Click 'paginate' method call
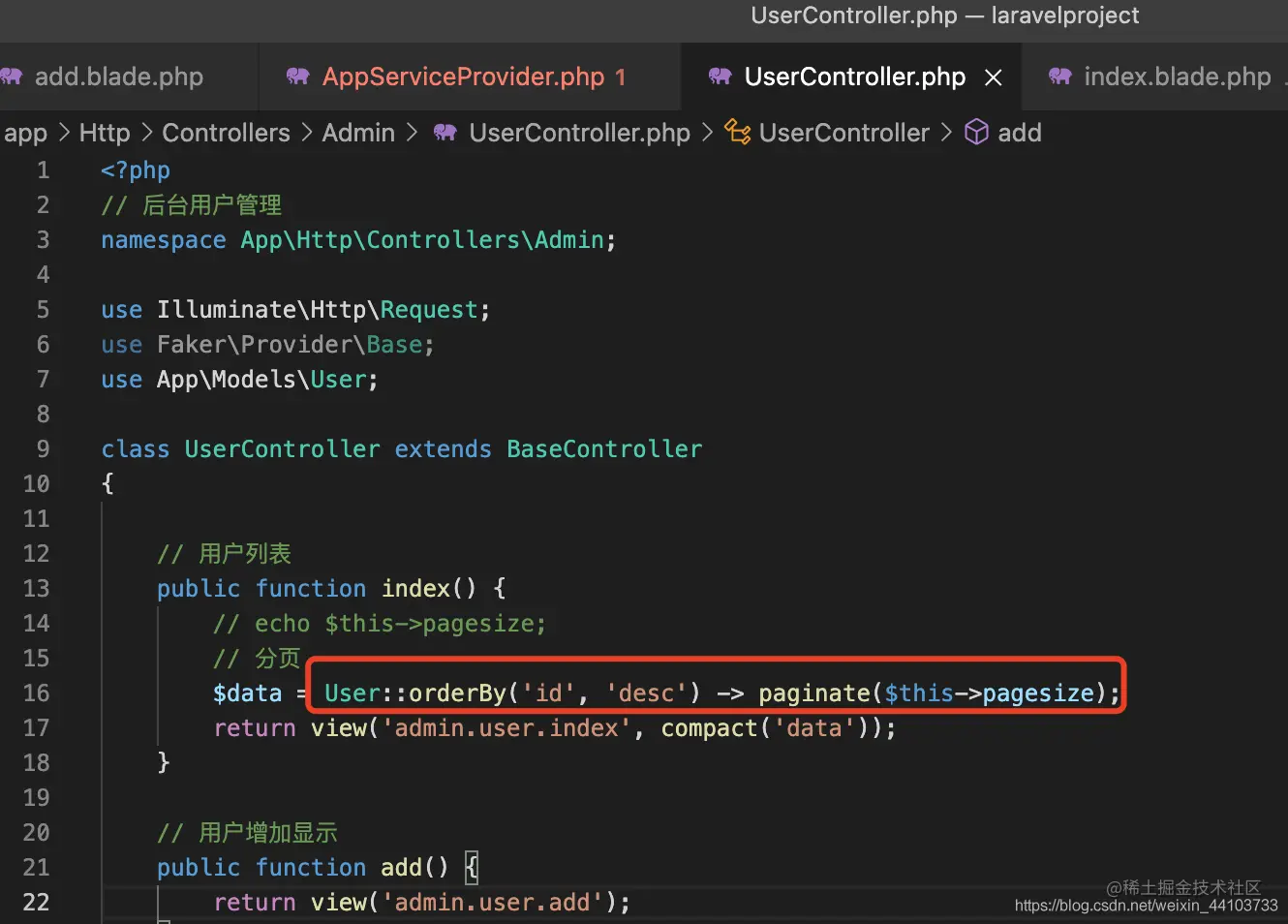The width and height of the screenshot is (1288, 924). 814,693
